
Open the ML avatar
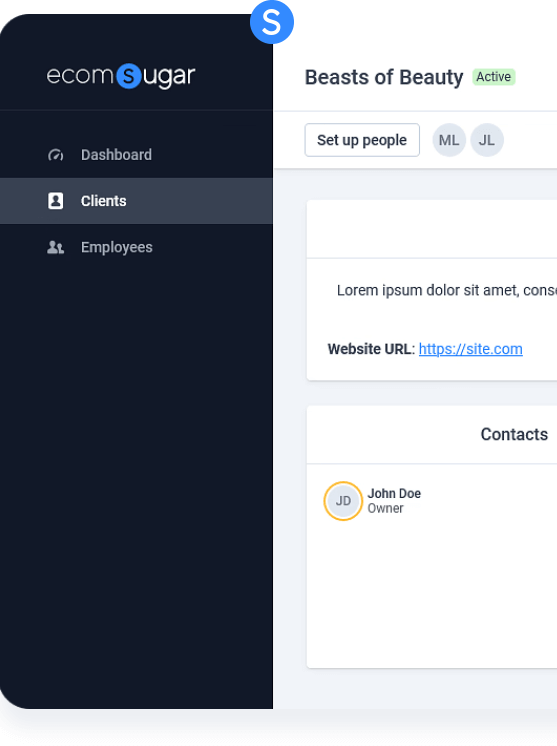449,140
